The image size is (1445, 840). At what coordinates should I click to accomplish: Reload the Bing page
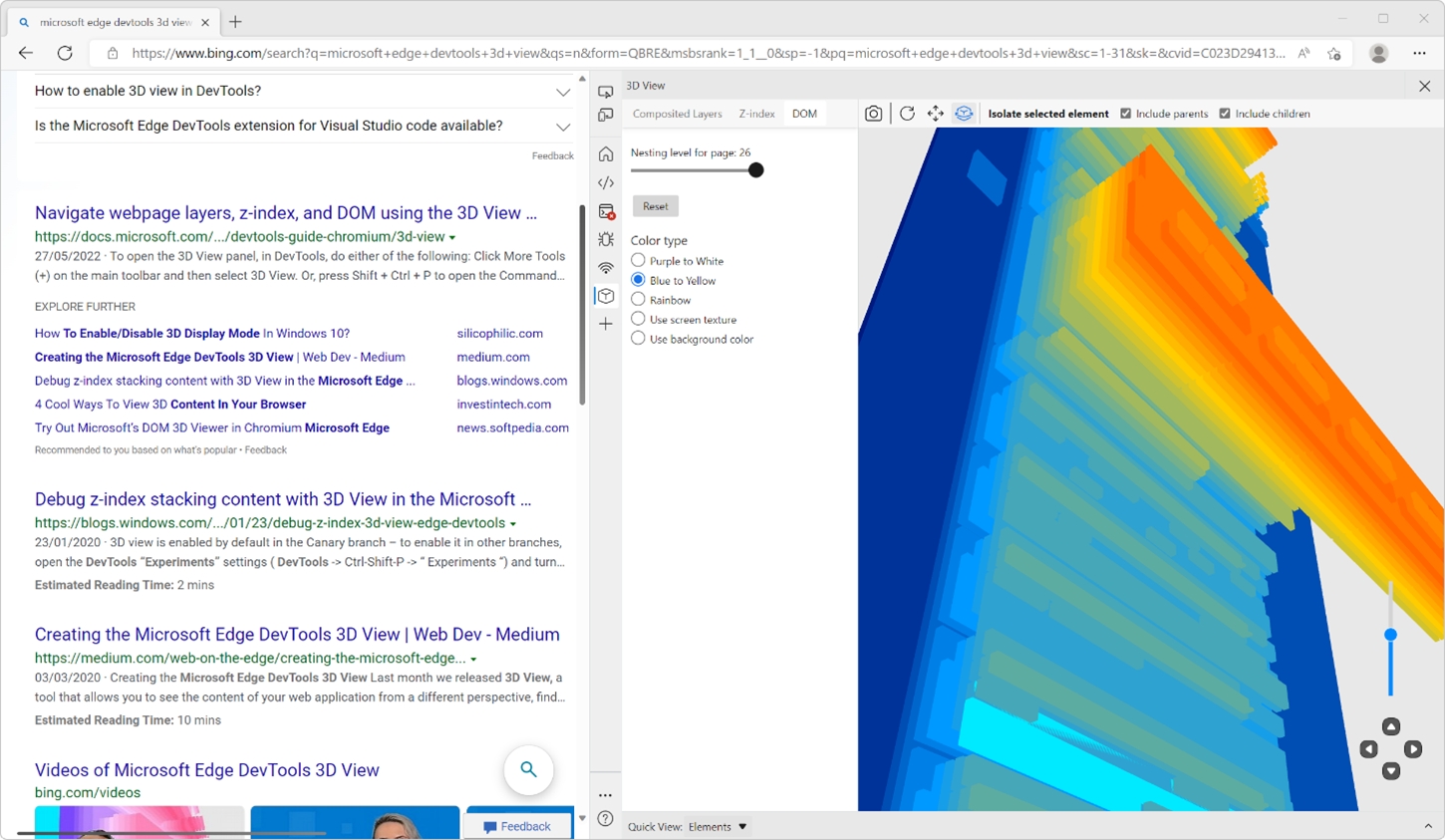[x=65, y=54]
